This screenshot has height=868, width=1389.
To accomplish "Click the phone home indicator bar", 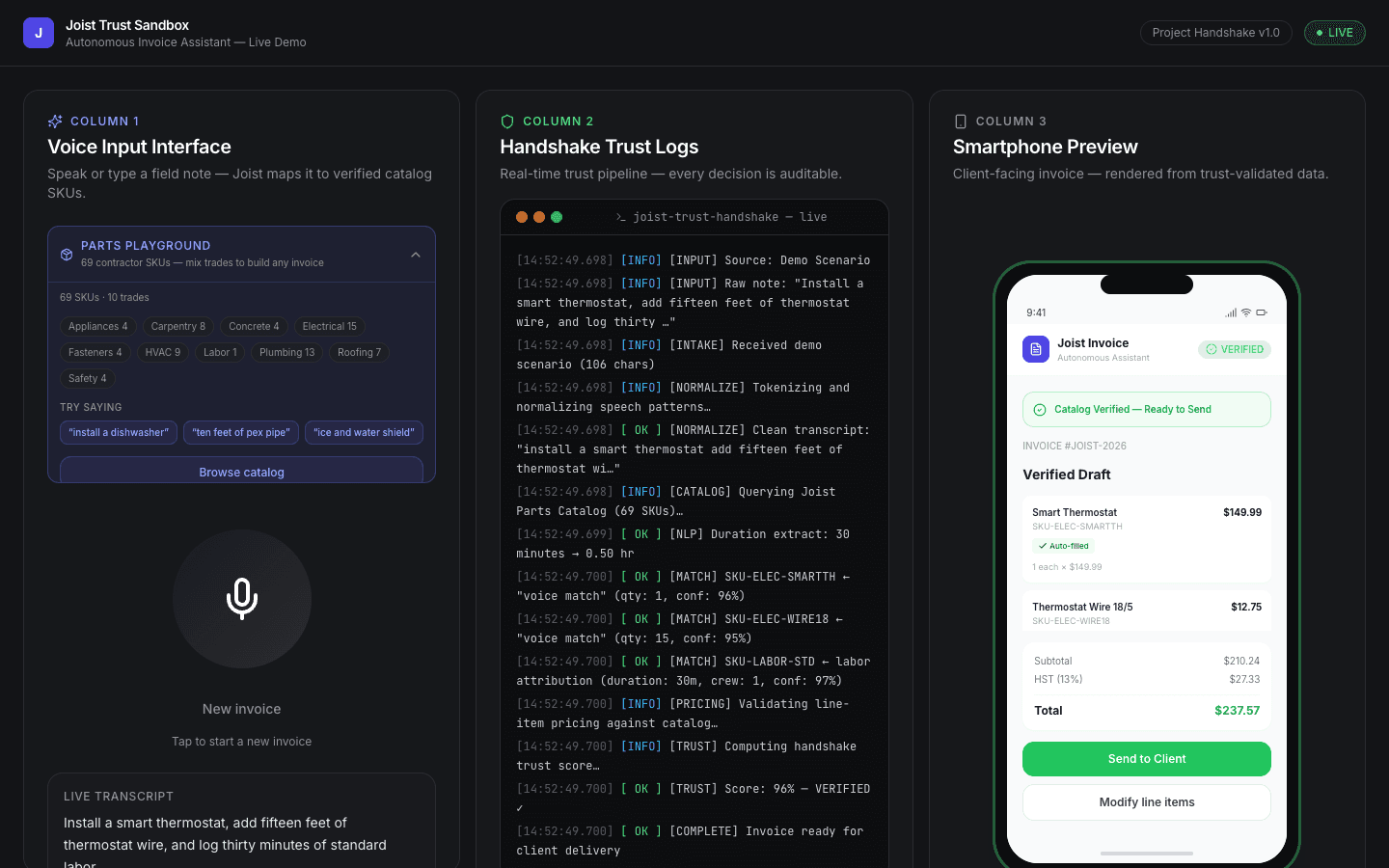I will coord(1147,853).
